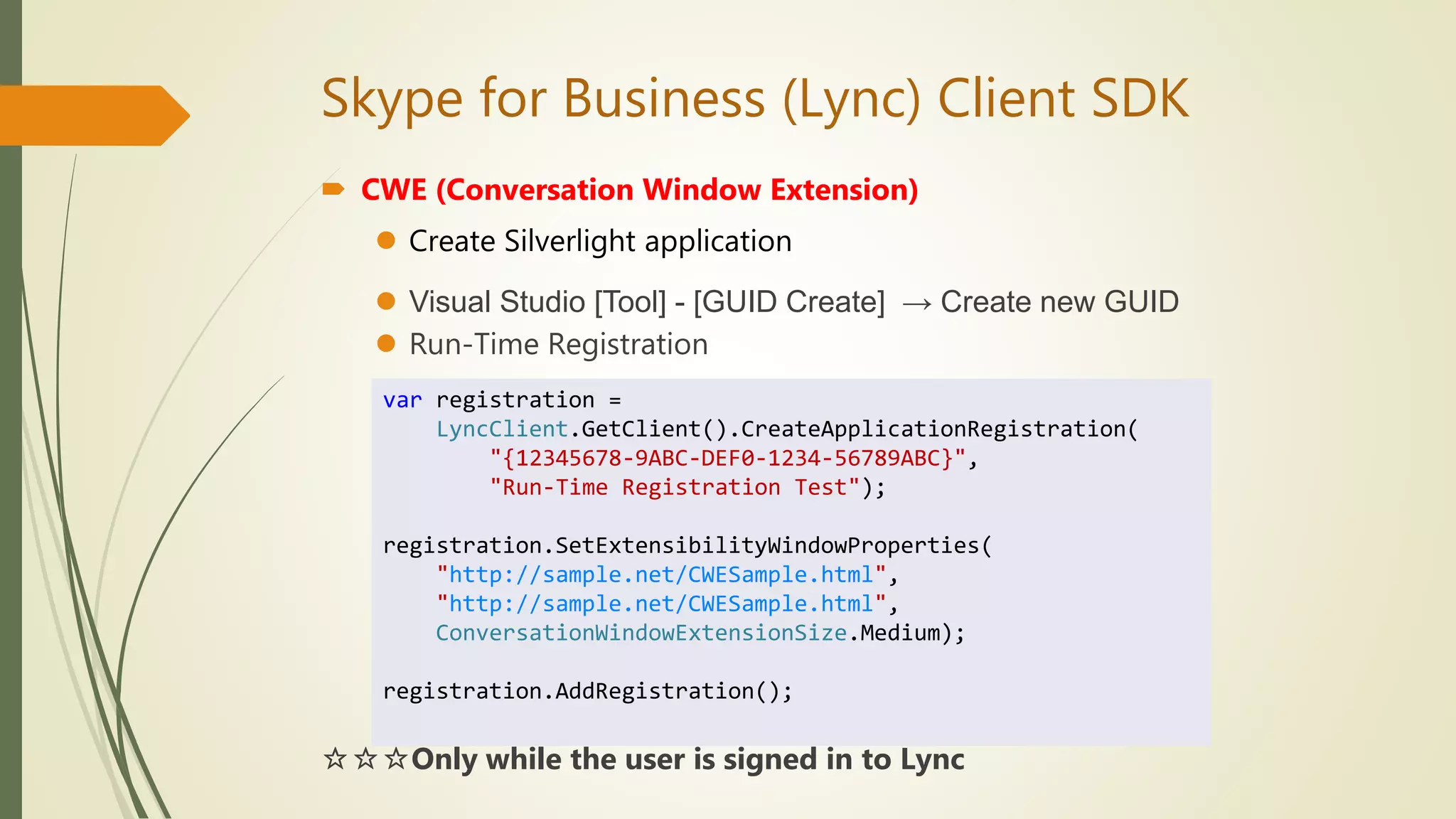Click the orange arrow bullet beside the CWE heading
Image resolution: width=1456 pixels, height=819 pixels.
click(333, 189)
